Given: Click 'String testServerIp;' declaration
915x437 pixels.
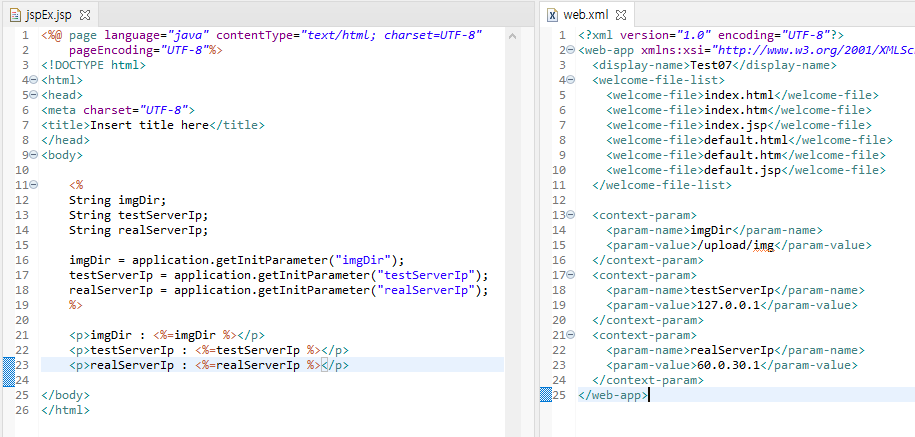Looking at the screenshot, I should [x=138, y=215].
